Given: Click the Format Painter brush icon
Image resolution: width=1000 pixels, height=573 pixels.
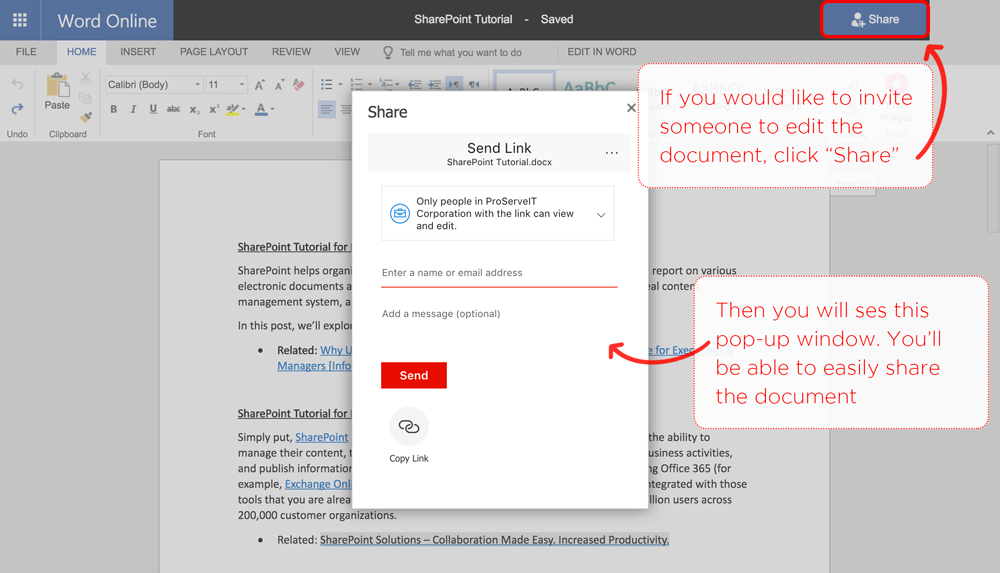Looking at the screenshot, I should [x=86, y=118].
